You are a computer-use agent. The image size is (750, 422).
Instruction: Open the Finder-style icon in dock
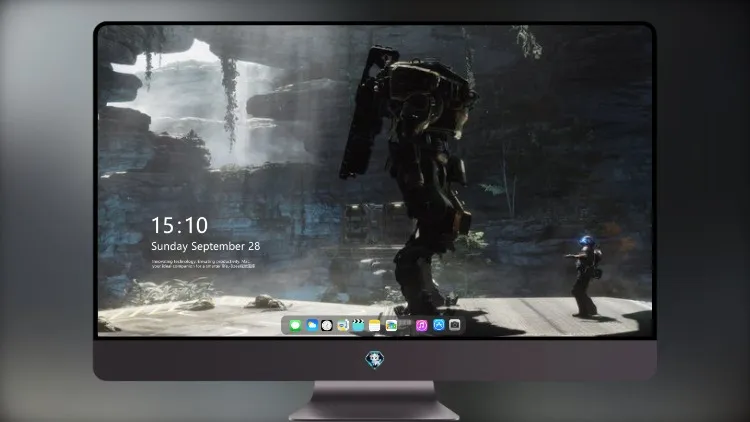tap(343, 325)
